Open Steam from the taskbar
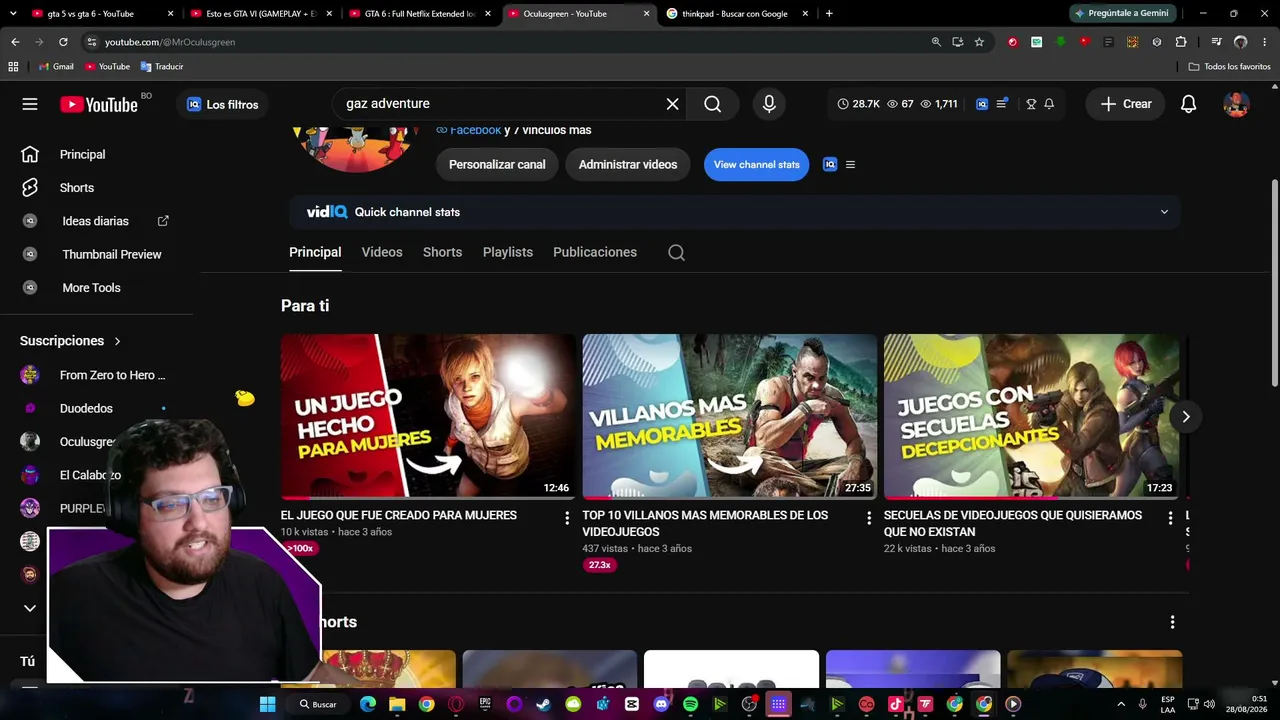 click(x=543, y=704)
